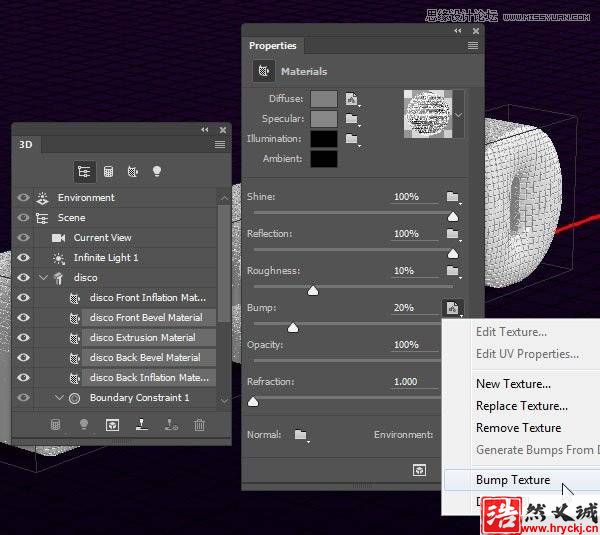Click move object to ground plane icon

tap(142, 425)
